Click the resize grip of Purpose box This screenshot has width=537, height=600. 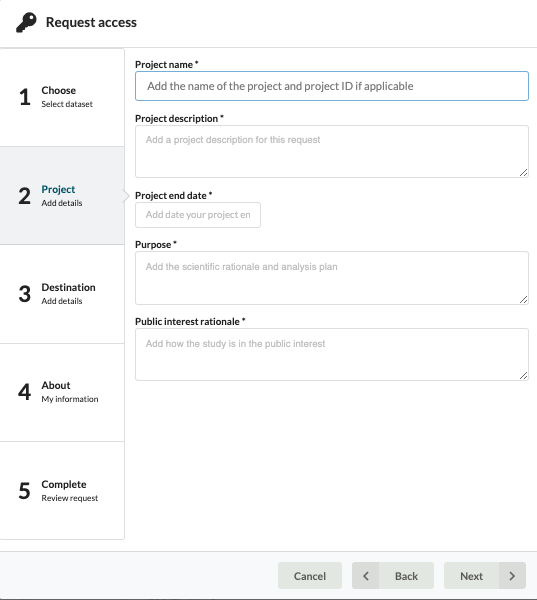(524, 300)
